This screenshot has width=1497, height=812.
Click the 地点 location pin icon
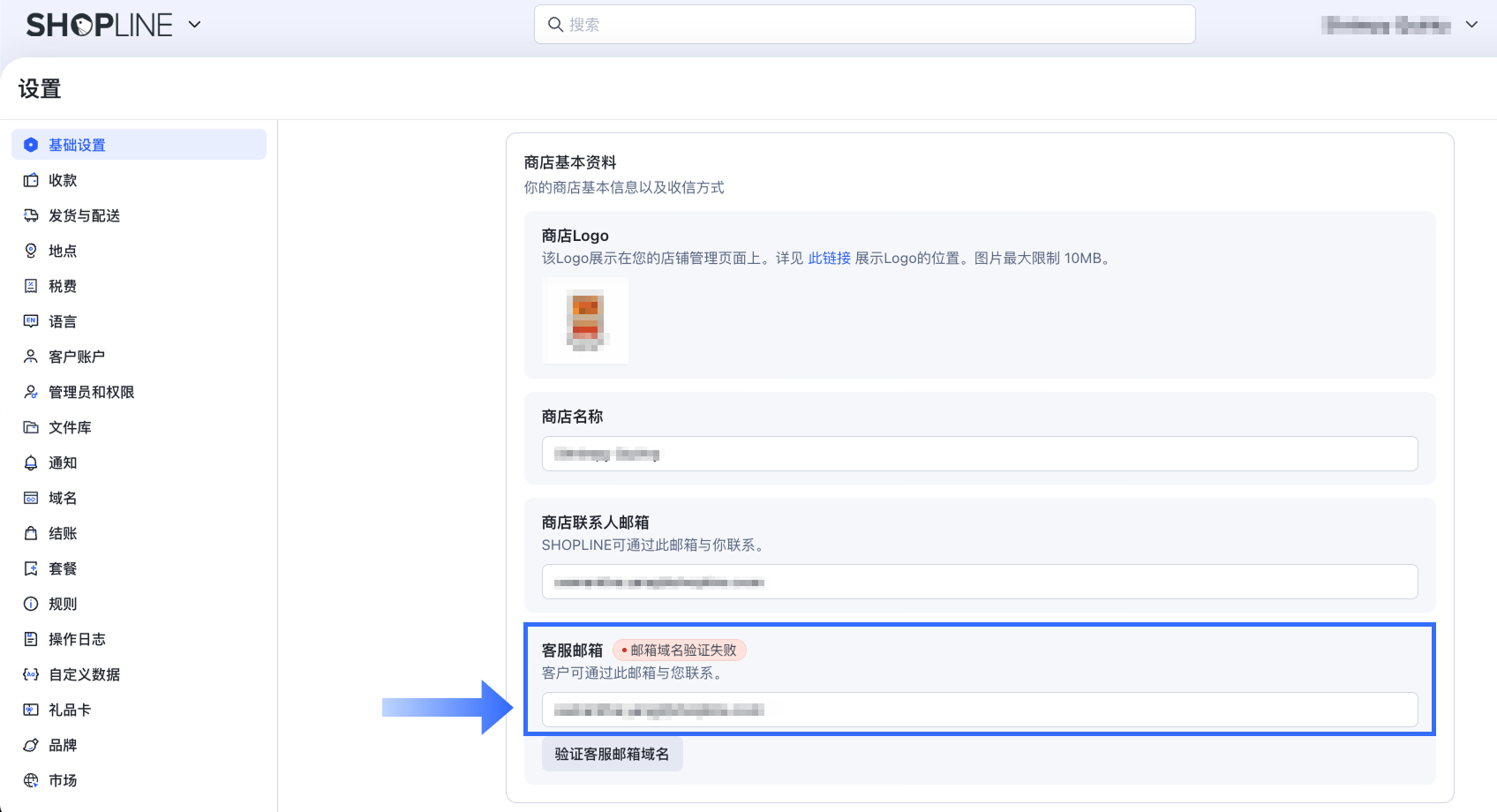tap(31, 251)
